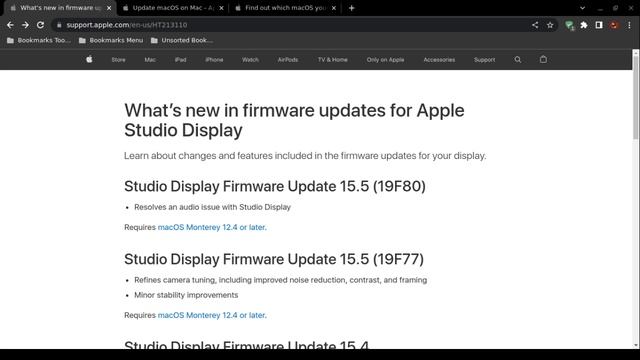This screenshot has width=640, height=360.
Task: Reload the current page
Action: point(40,25)
